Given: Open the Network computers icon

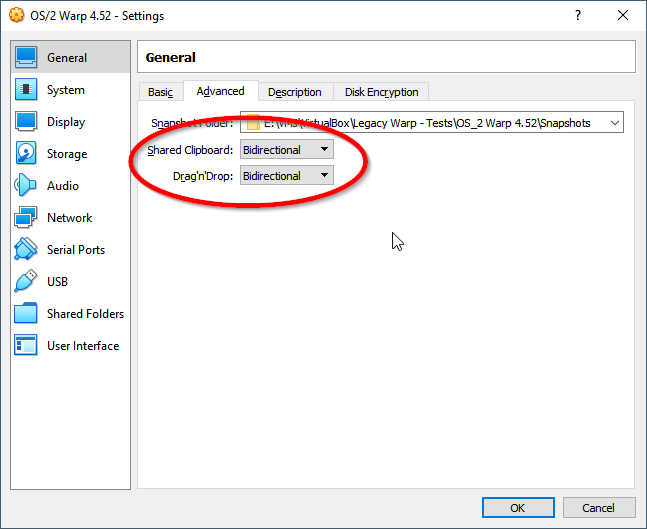Looking at the screenshot, I should point(26,217).
